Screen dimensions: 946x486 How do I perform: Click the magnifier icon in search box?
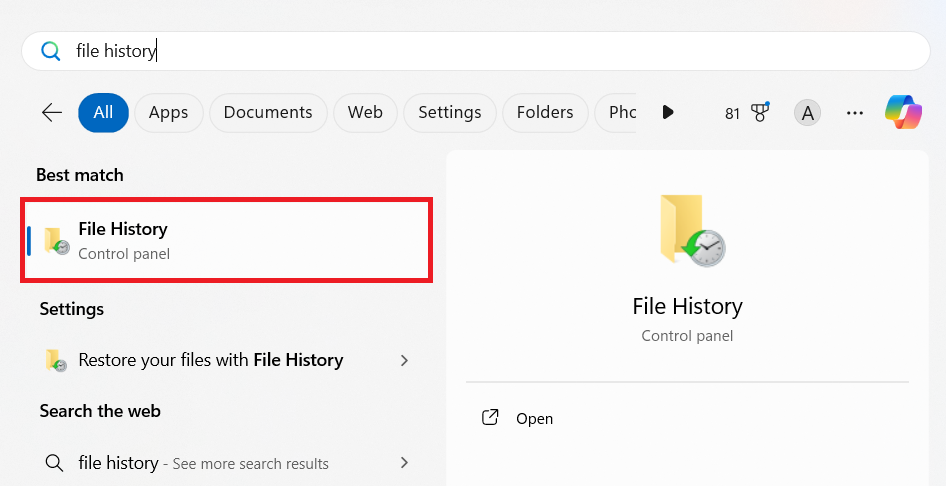click(51, 51)
